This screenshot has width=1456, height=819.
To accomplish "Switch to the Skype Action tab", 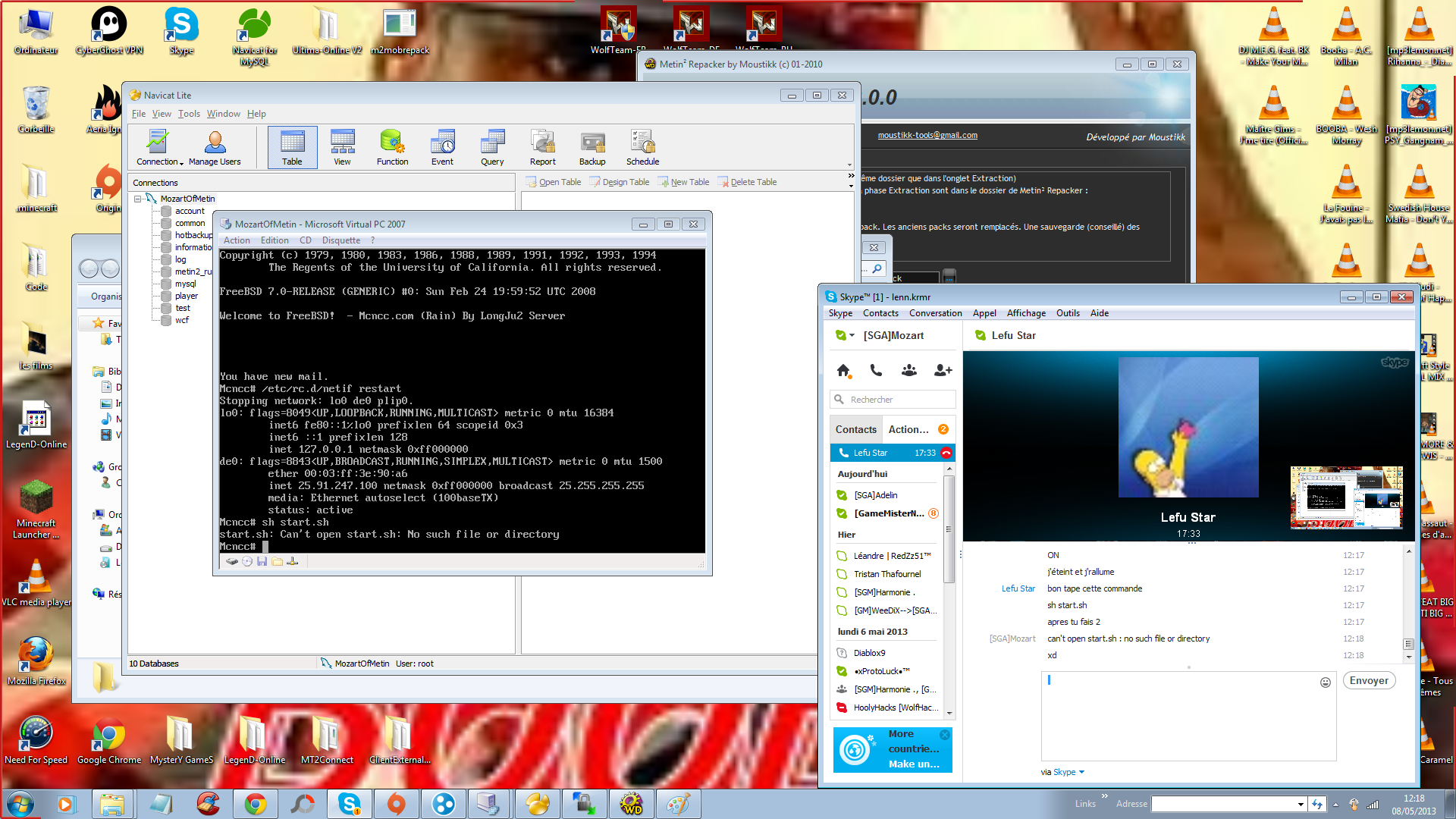I will [918, 429].
